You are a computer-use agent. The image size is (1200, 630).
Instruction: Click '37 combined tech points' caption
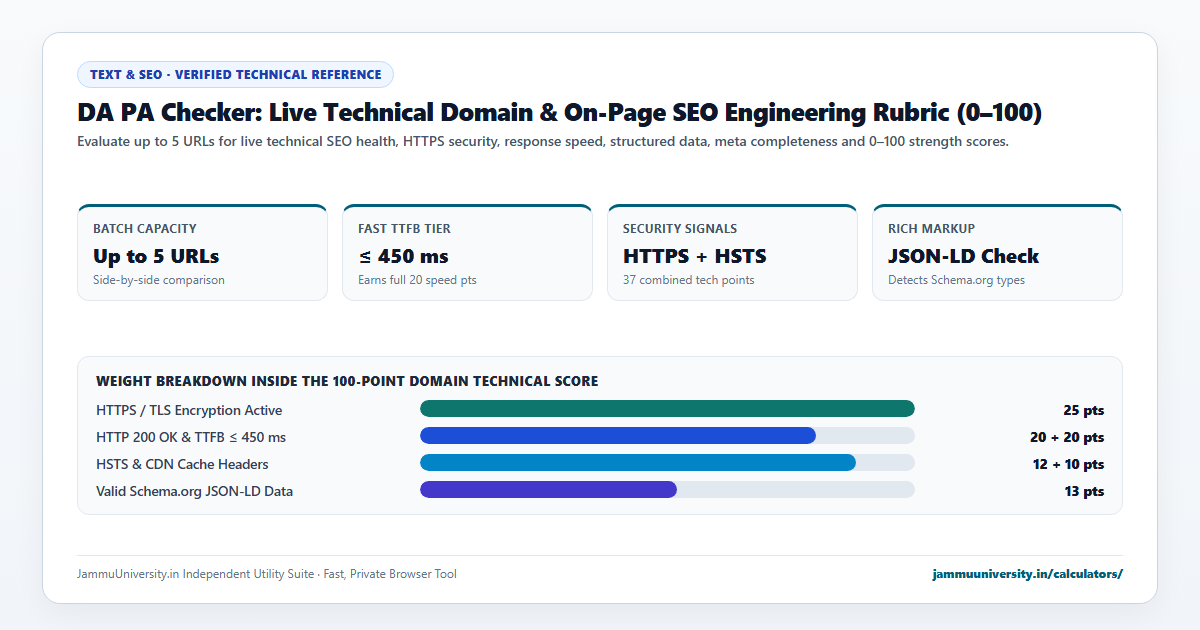689,280
